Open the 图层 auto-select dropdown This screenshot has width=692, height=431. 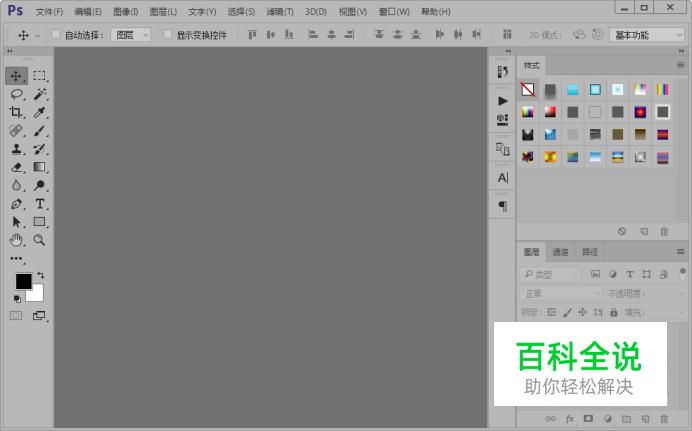click(x=131, y=35)
